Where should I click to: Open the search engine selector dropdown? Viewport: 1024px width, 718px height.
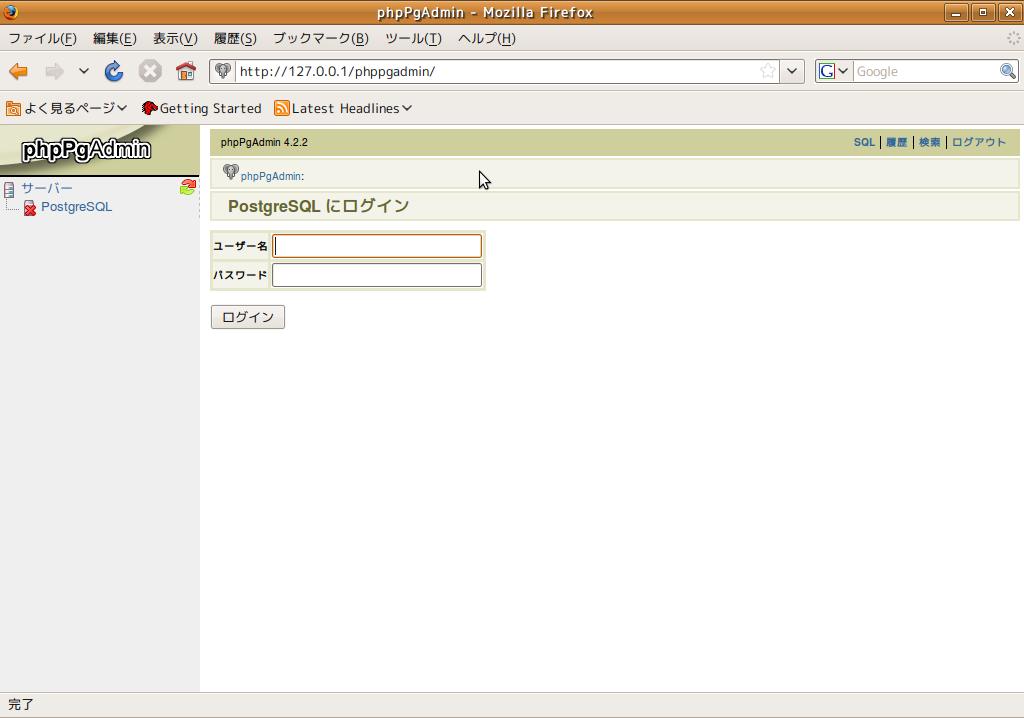[834, 71]
